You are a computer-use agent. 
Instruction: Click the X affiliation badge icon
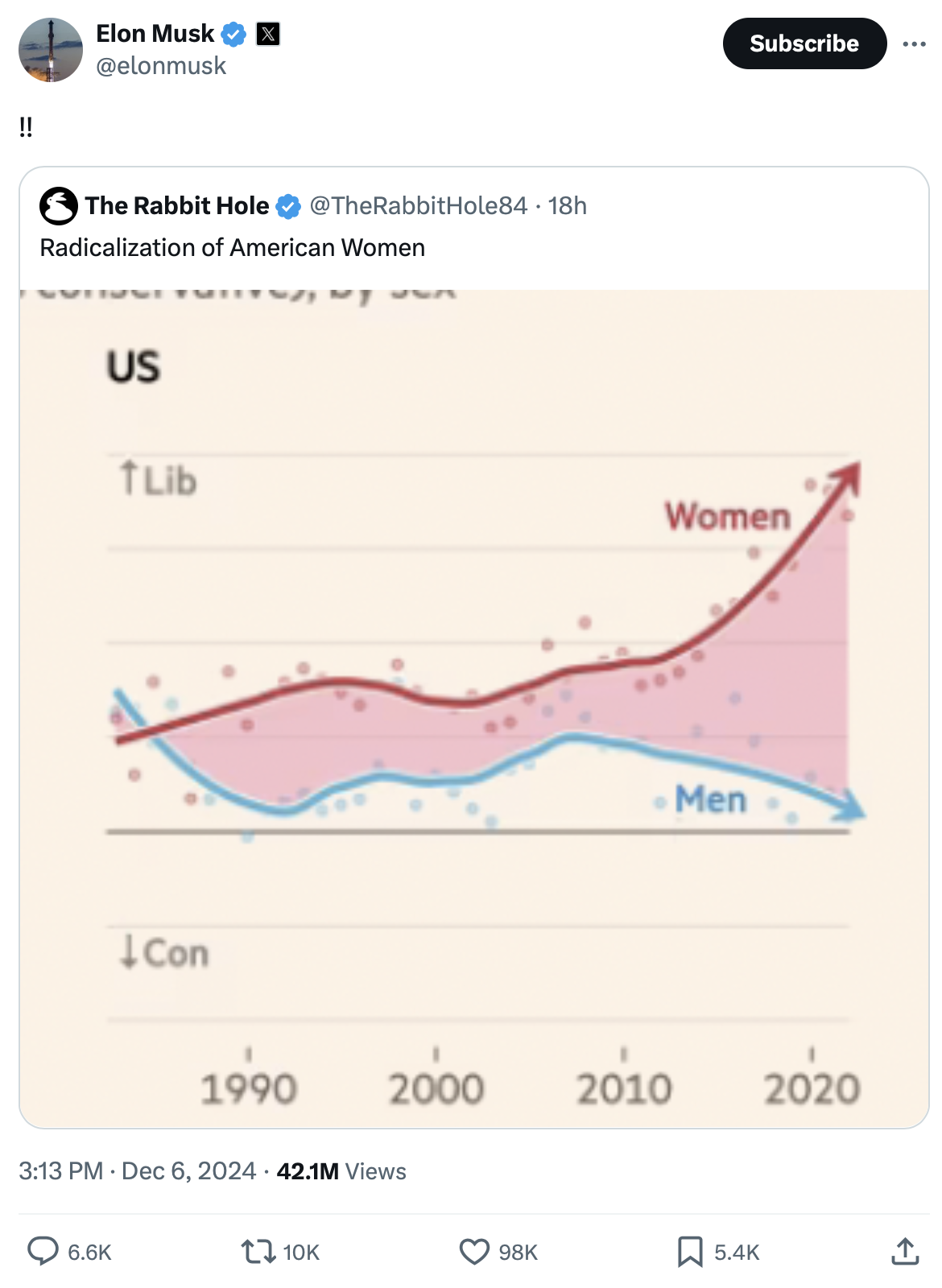(268, 34)
